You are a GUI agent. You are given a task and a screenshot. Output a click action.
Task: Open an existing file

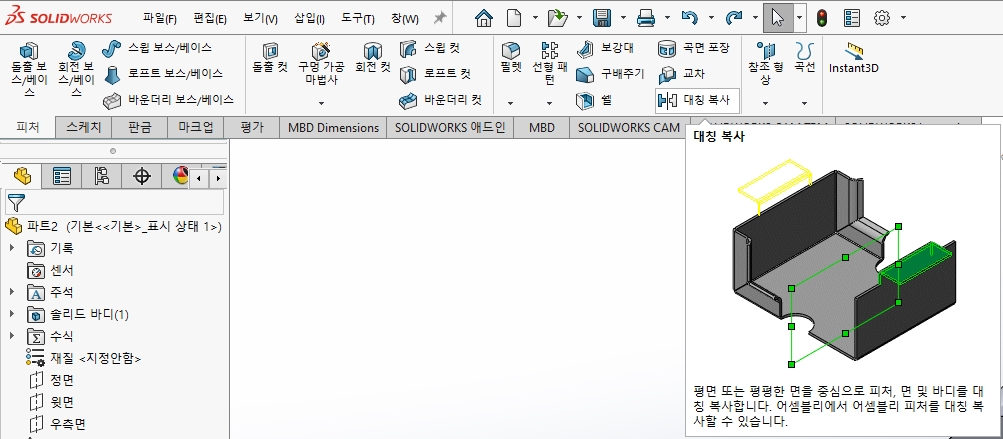(558, 18)
